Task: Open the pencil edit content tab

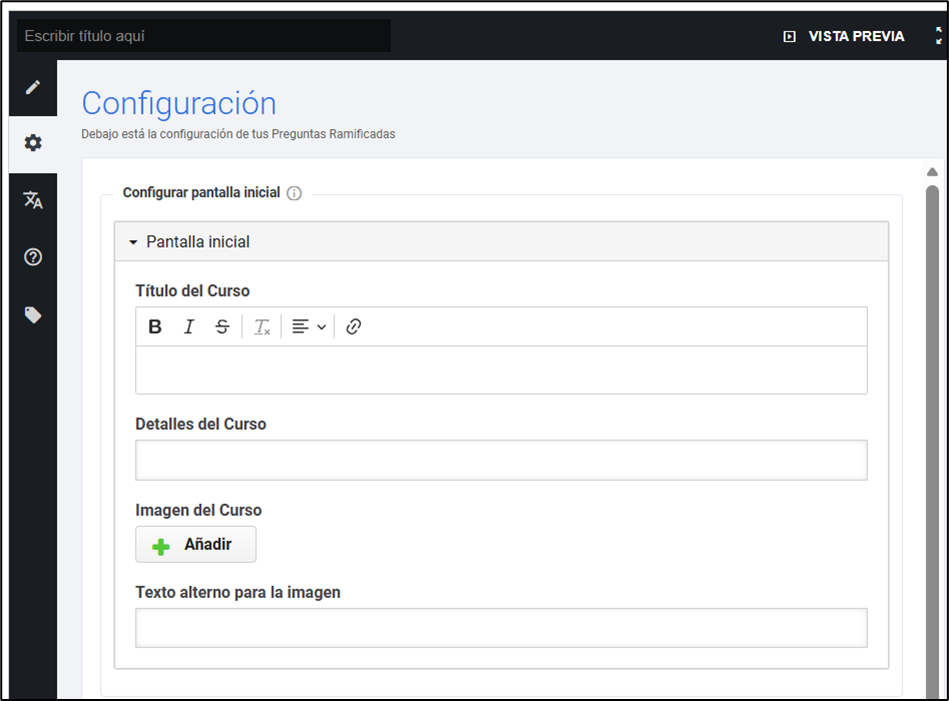Action: click(33, 87)
